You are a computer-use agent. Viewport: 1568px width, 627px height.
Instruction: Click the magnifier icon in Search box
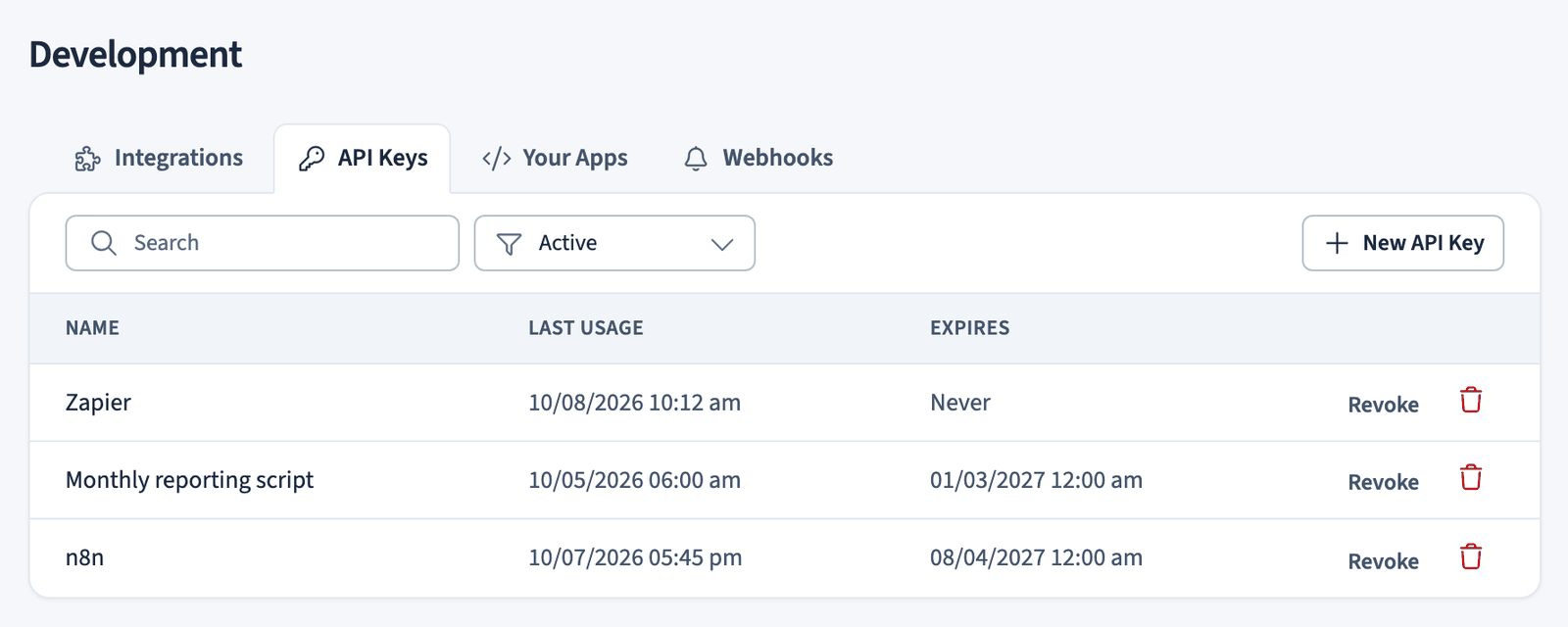coord(104,243)
